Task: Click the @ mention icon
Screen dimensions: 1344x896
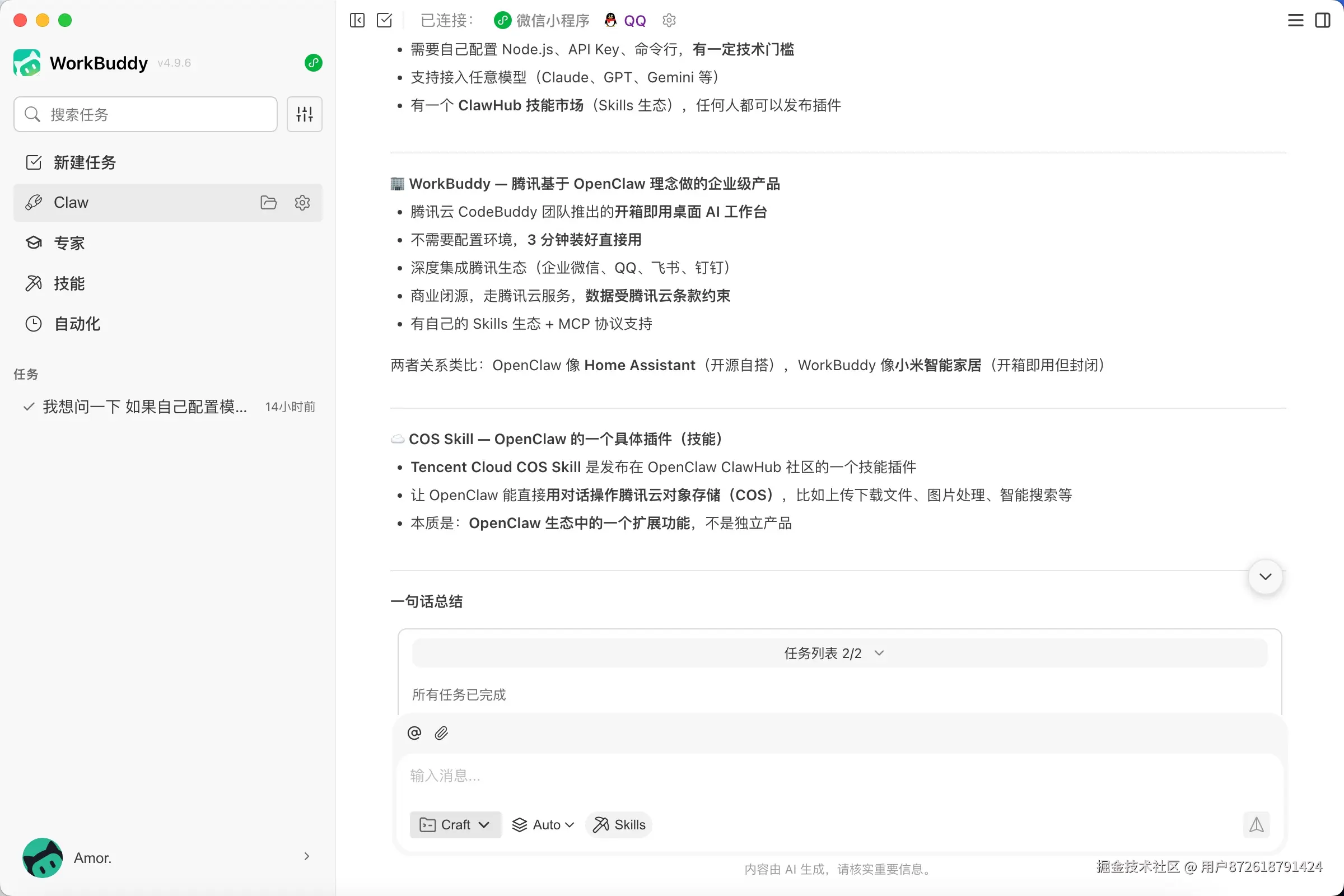Action: pyautogui.click(x=414, y=732)
